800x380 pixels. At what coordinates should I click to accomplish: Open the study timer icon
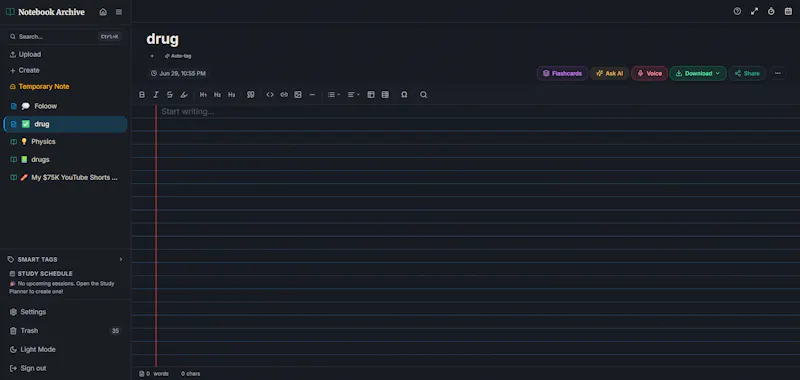771,11
